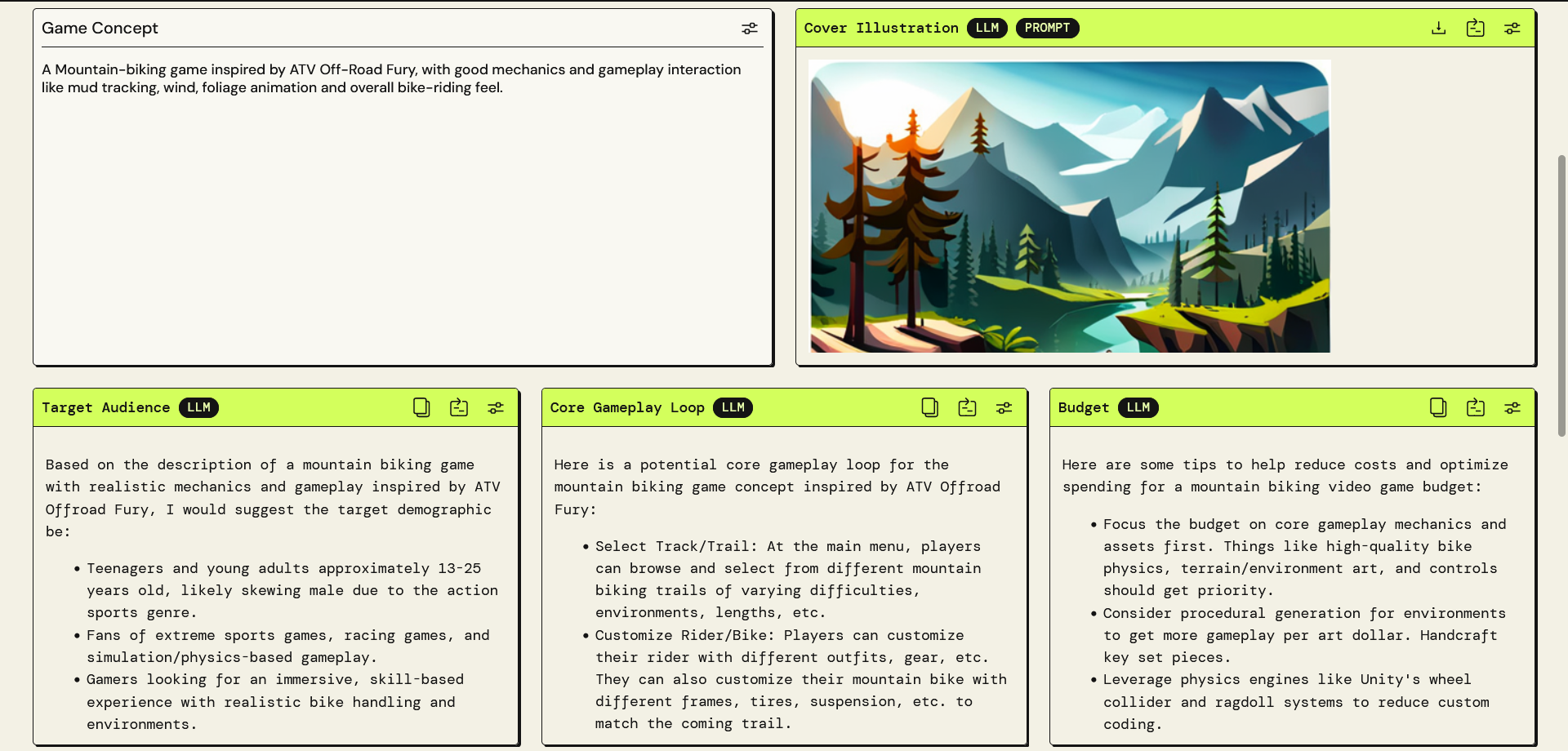Click the LLM badge on Target Audience
Image resolution: width=1568 pixels, height=751 pixels.
[x=198, y=407]
